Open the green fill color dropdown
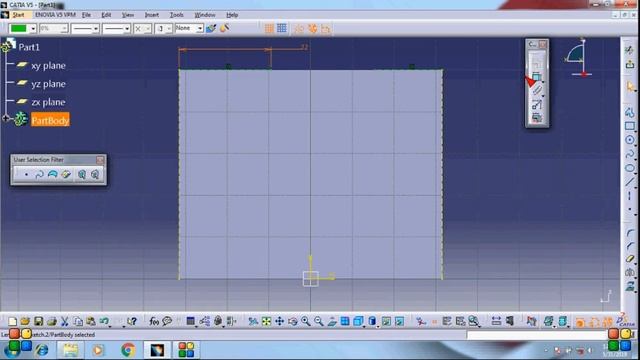This screenshot has width=640, height=360. point(33,29)
